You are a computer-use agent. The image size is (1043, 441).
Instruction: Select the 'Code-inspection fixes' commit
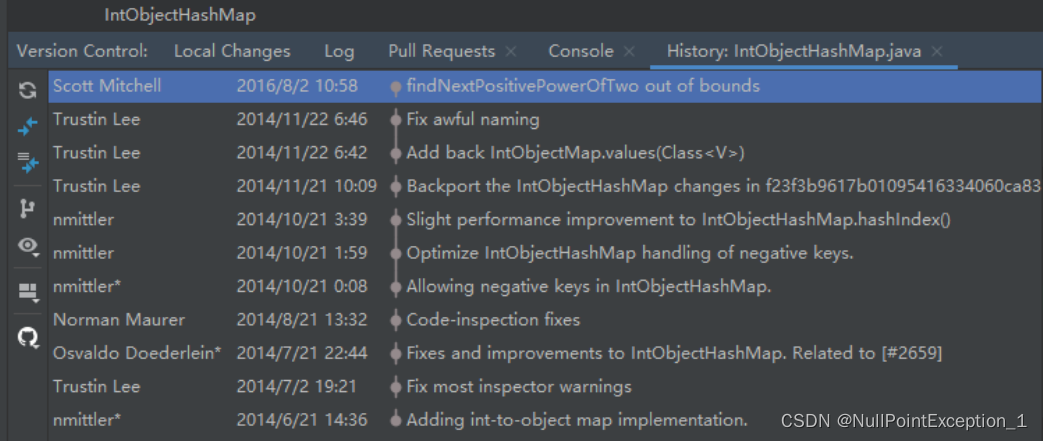pyautogui.click(x=545, y=320)
